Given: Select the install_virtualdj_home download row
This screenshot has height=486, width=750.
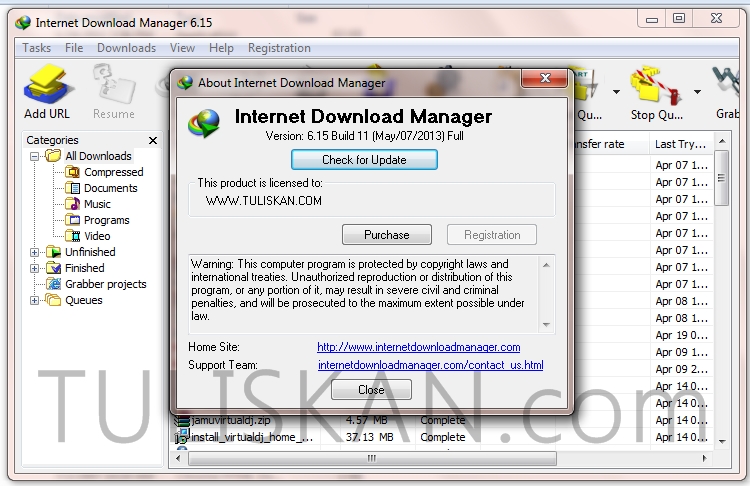Looking at the screenshot, I should click(x=443, y=437).
